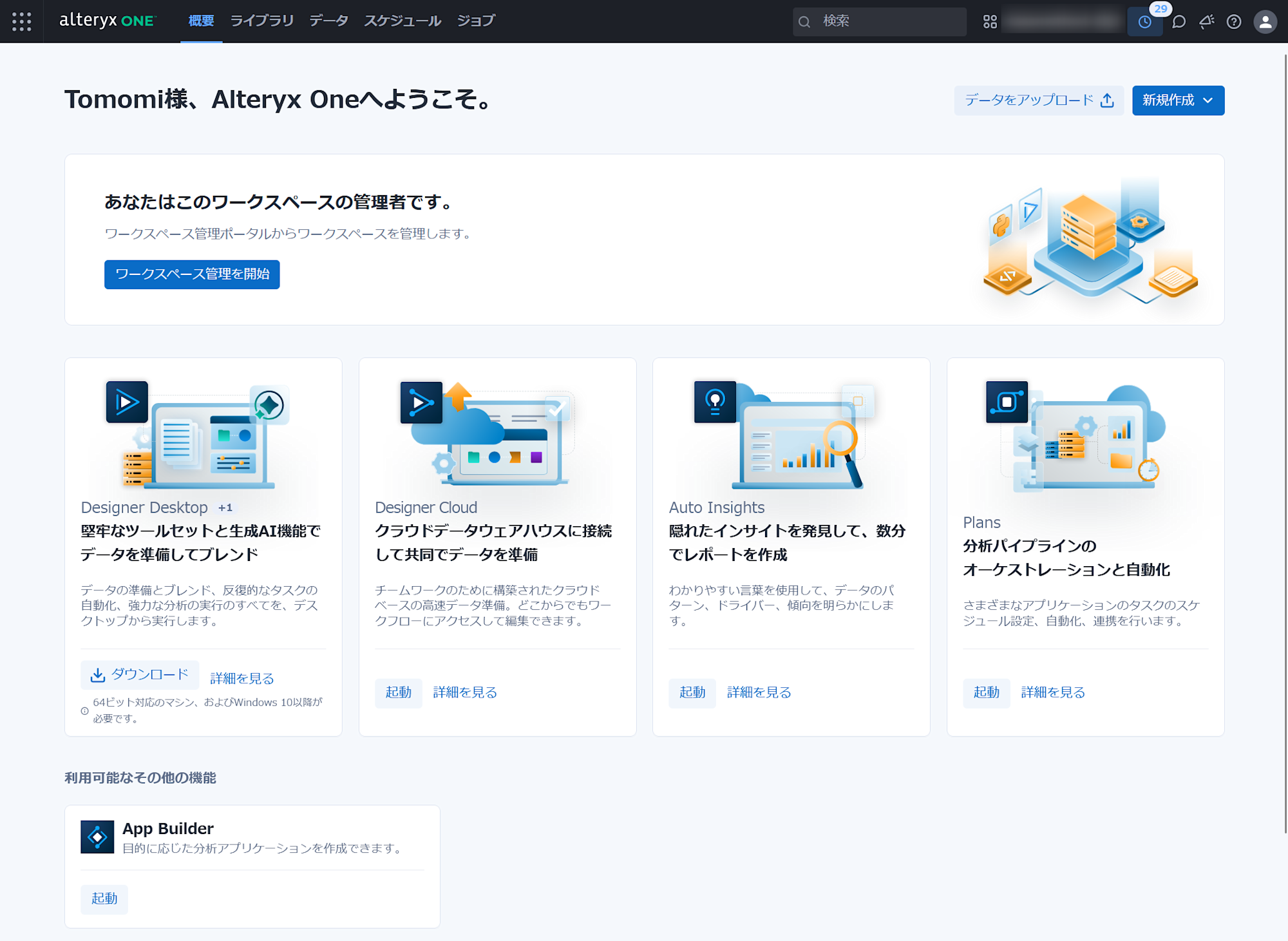Open the chat bubble icon
The width and height of the screenshot is (1288, 941).
pos(1179,22)
